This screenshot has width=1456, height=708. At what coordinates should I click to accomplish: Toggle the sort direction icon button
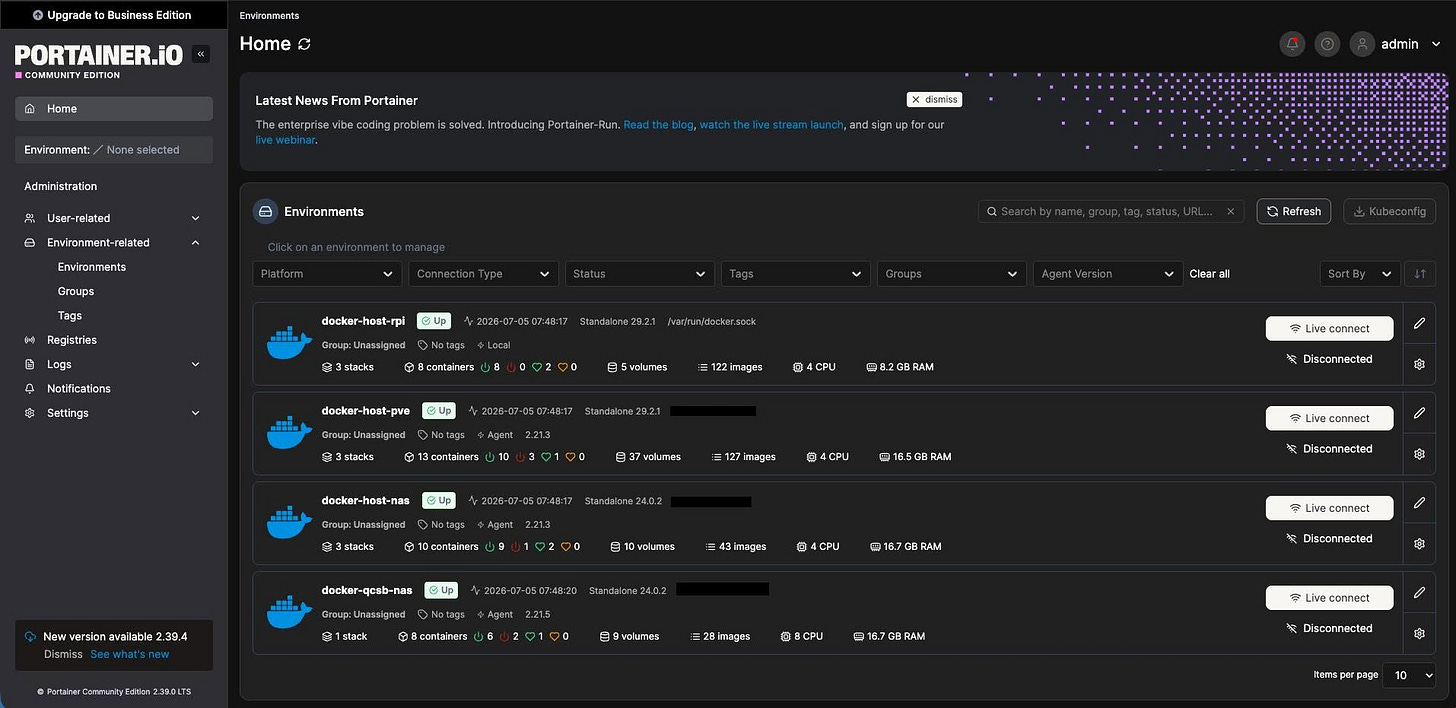1419,274
